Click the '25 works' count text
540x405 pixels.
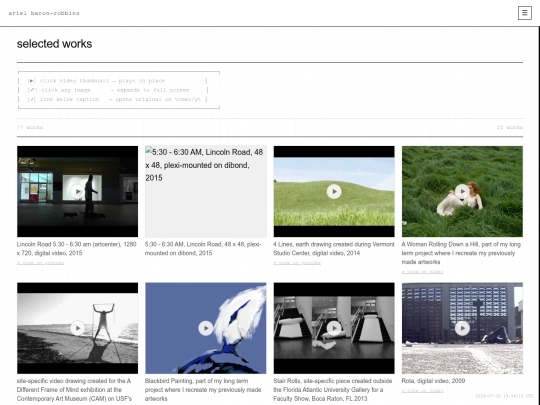click(510, 127)
